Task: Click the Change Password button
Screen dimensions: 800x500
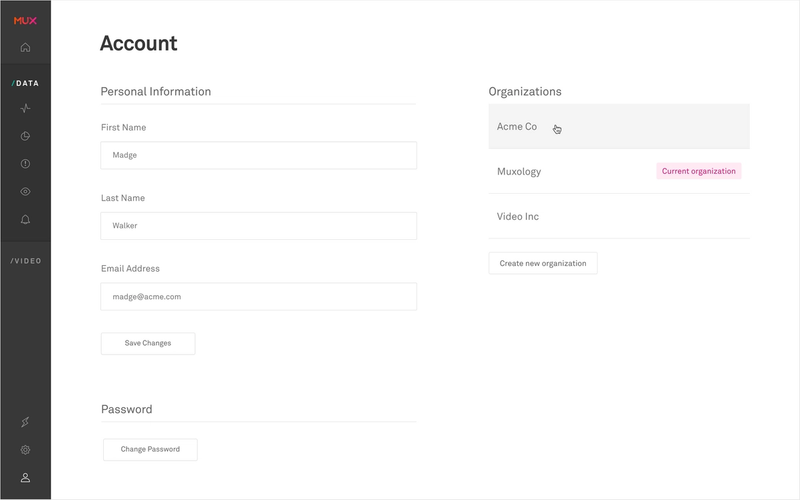Action: click(150, 449)
